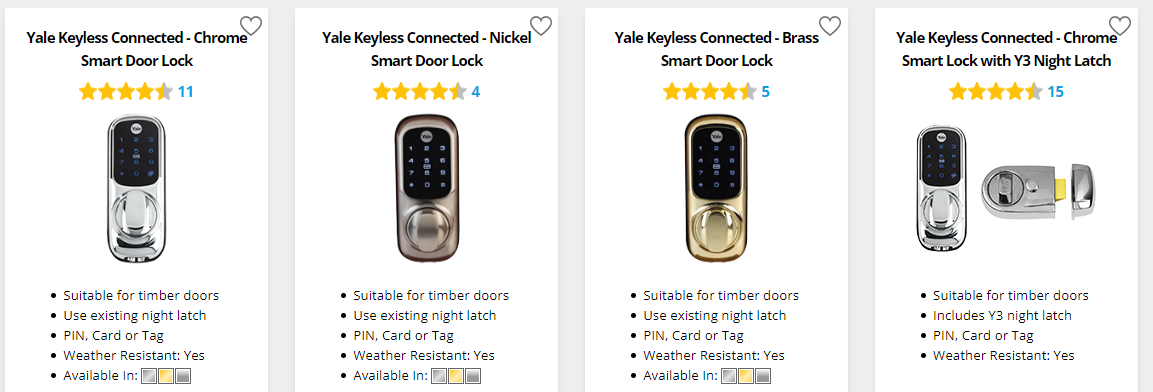Open Yale Keyless Connected Nickel Smart Door Lock title
The image size is (1153, 392).
[426, 49]
